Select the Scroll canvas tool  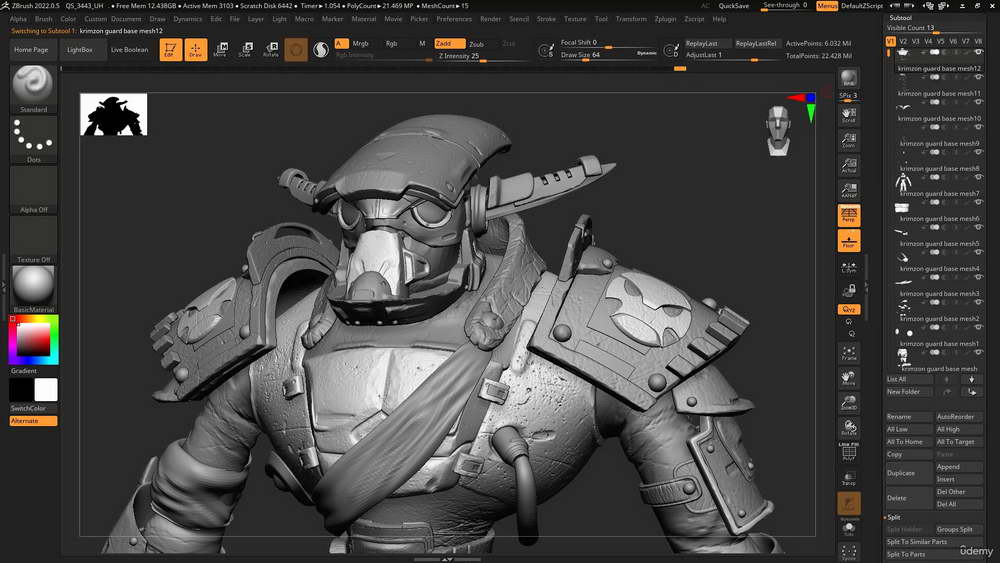(x=848, y=115)
